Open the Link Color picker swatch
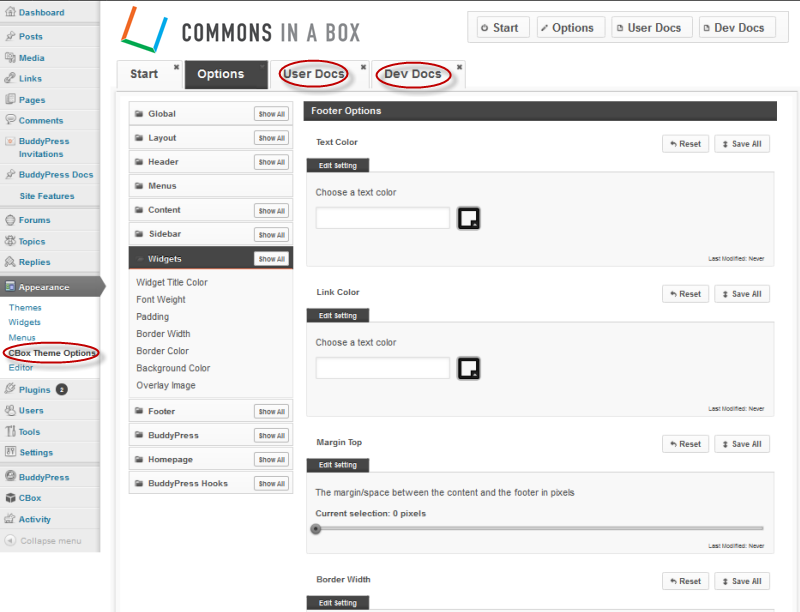The width and height of the screenshot is (800, 612). 468,368
